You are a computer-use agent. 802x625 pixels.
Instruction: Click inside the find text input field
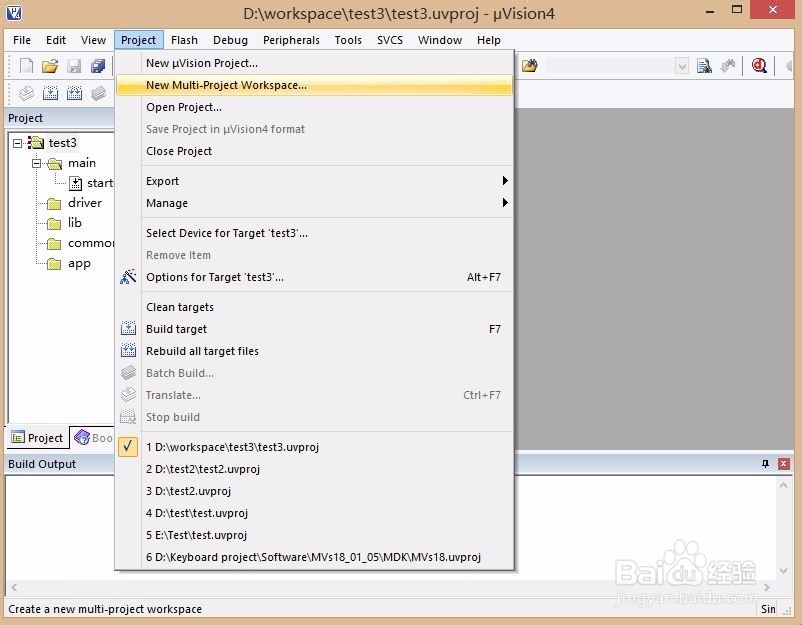(x=610, y=66)
